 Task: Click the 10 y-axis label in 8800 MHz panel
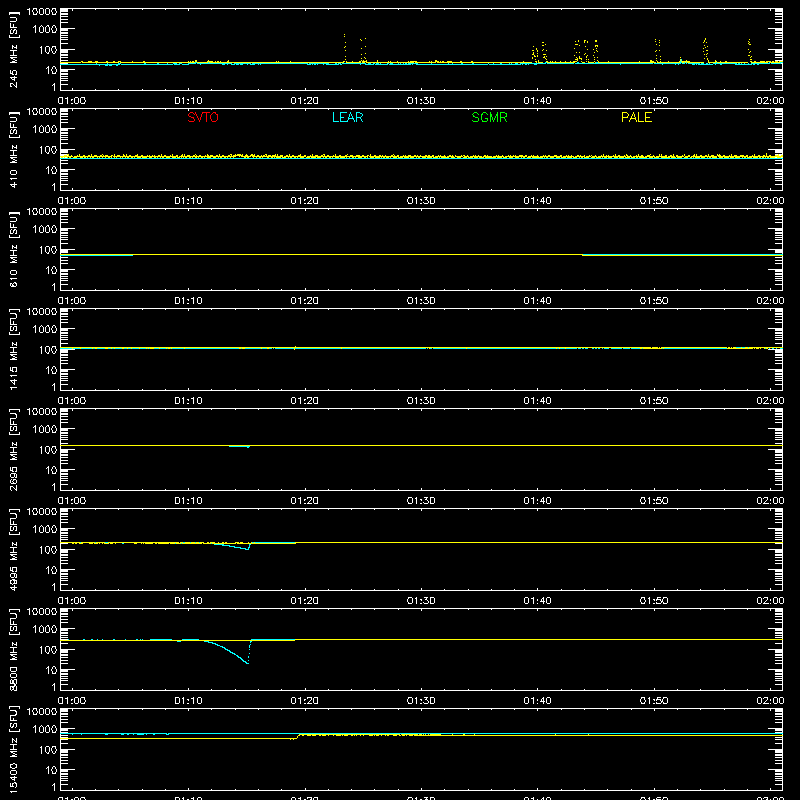(51, 670)
